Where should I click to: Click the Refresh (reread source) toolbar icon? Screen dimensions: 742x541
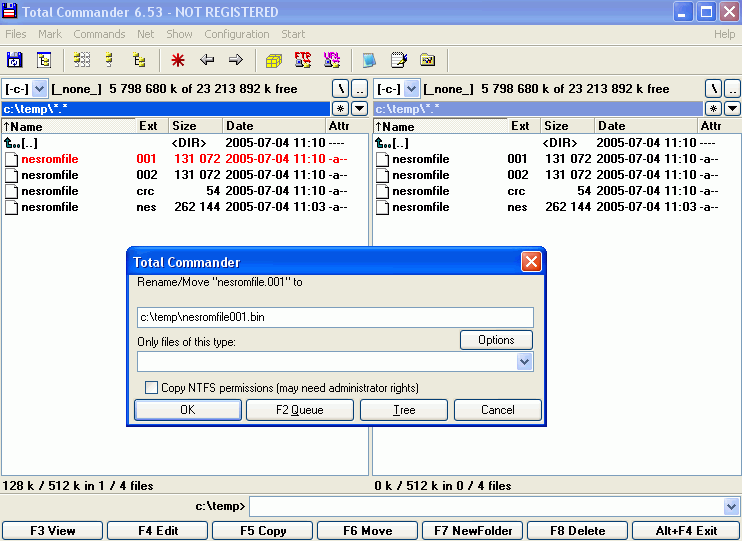point(15,60)
